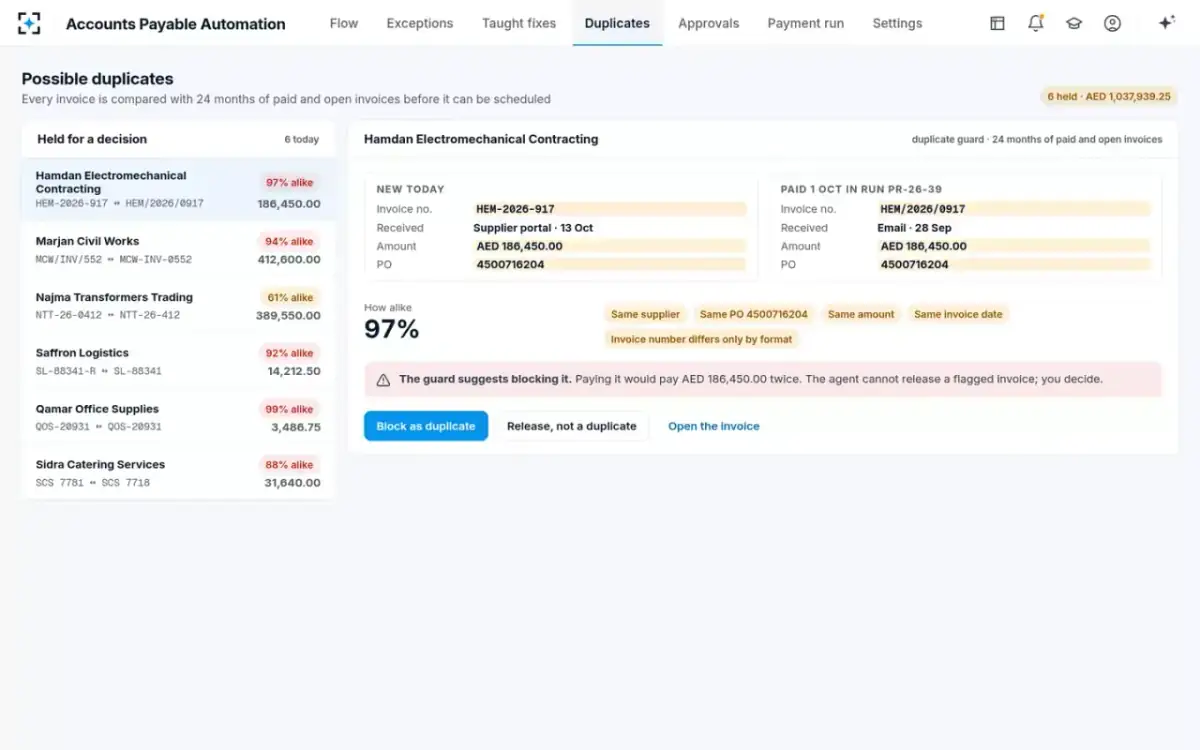Image resolution: width=1200 pixels, height=750 pixels.
Task: Select the Hamdan Electromechanical Contracting row
Action: 178,190
